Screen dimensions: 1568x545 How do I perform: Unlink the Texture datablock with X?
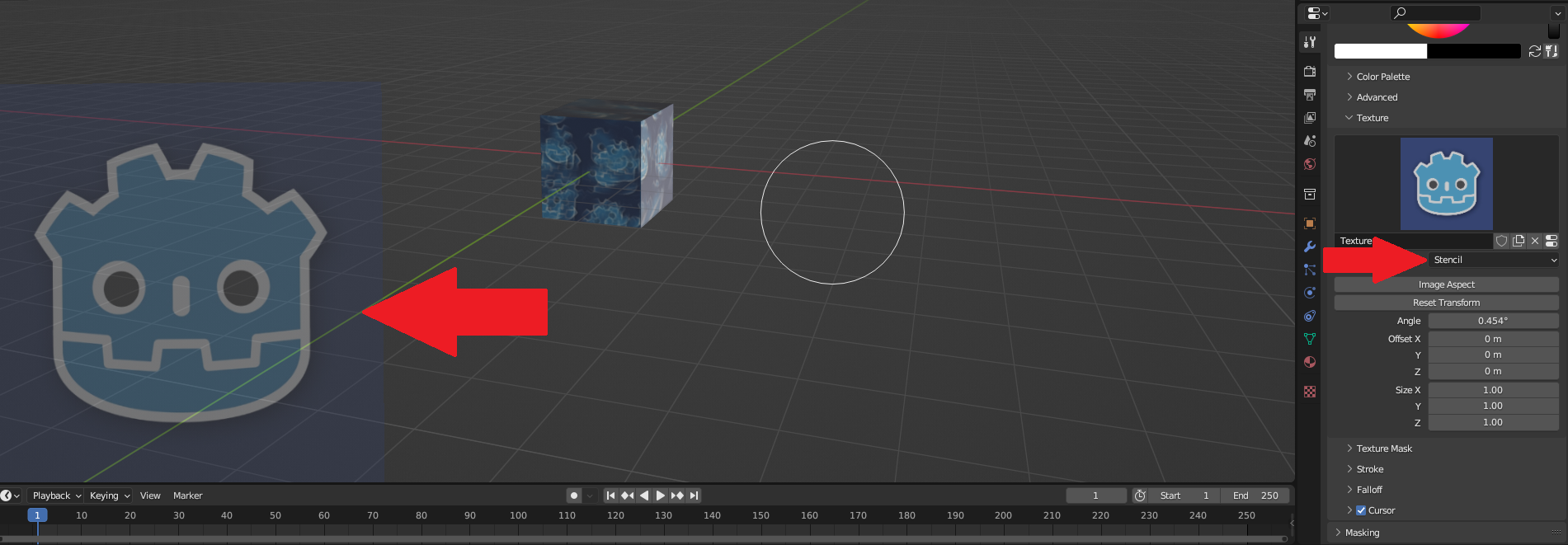1535,241
